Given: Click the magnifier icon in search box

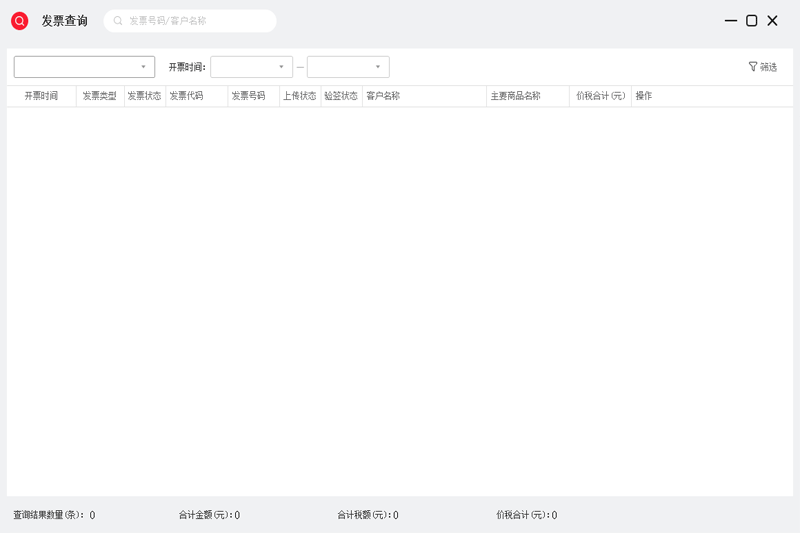Looking at the screenshot, I should 118,21.
